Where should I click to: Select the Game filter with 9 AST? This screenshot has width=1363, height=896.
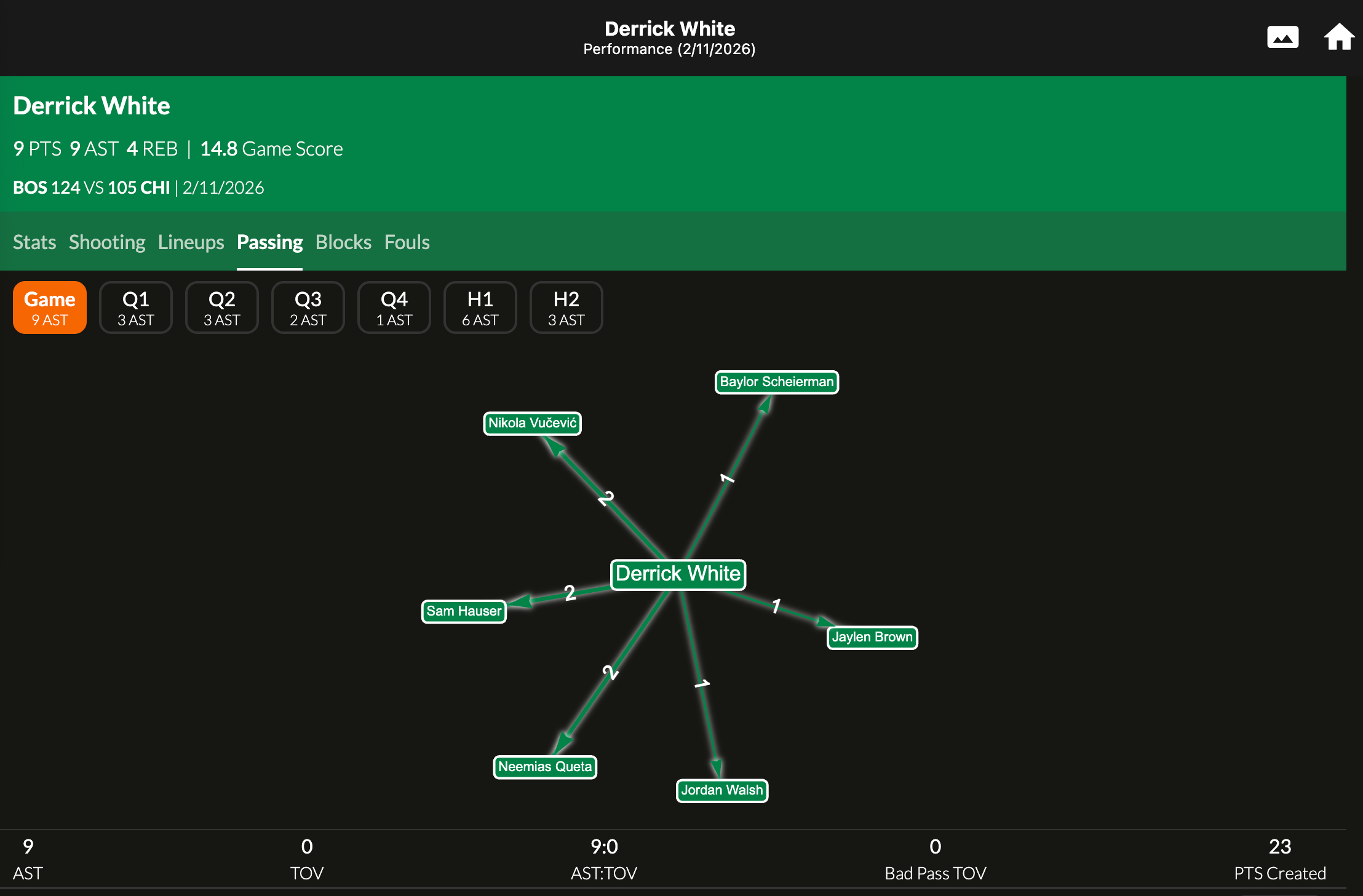pos(49,307)
